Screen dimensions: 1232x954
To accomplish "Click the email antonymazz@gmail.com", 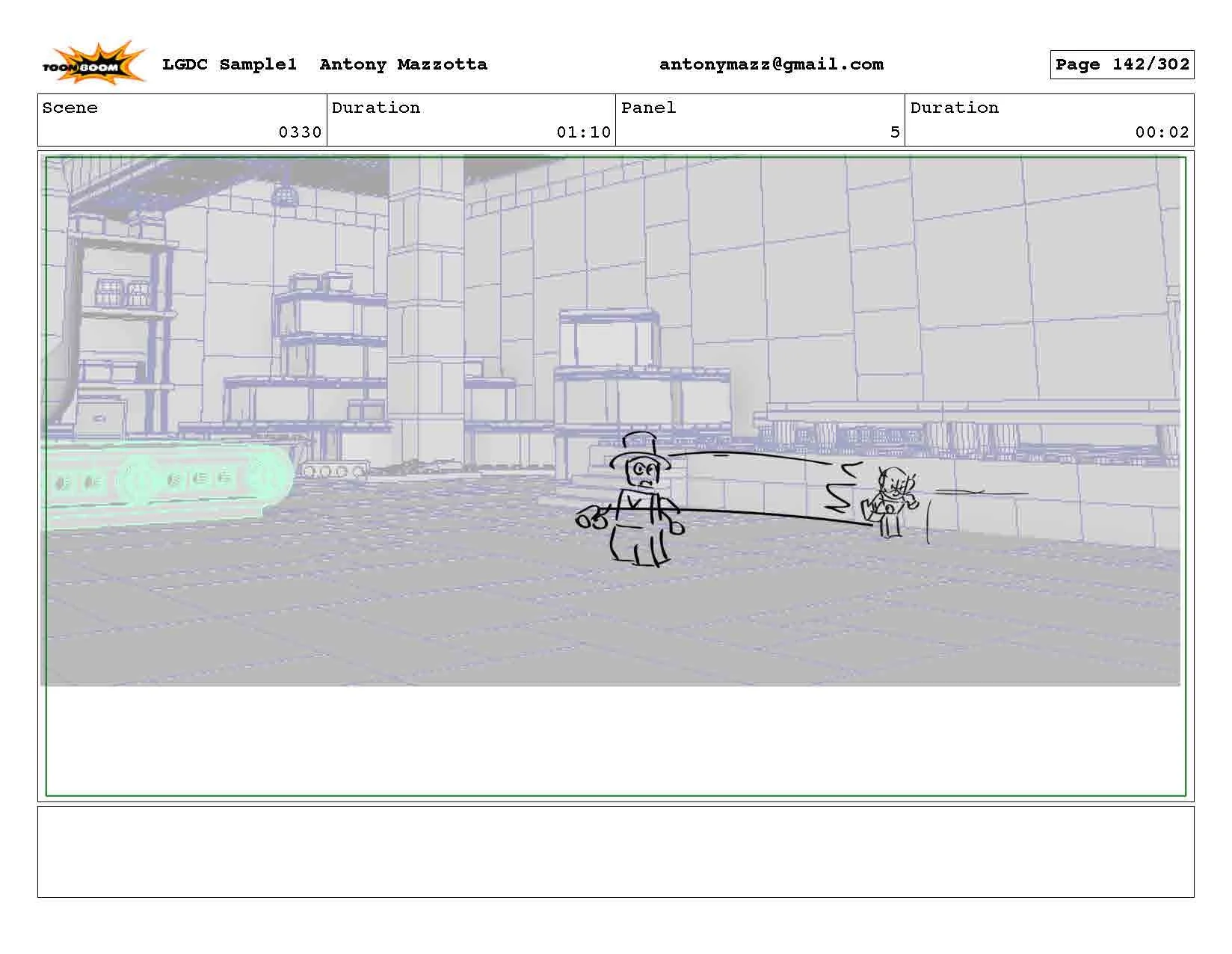I will click(x=771, y=64).
